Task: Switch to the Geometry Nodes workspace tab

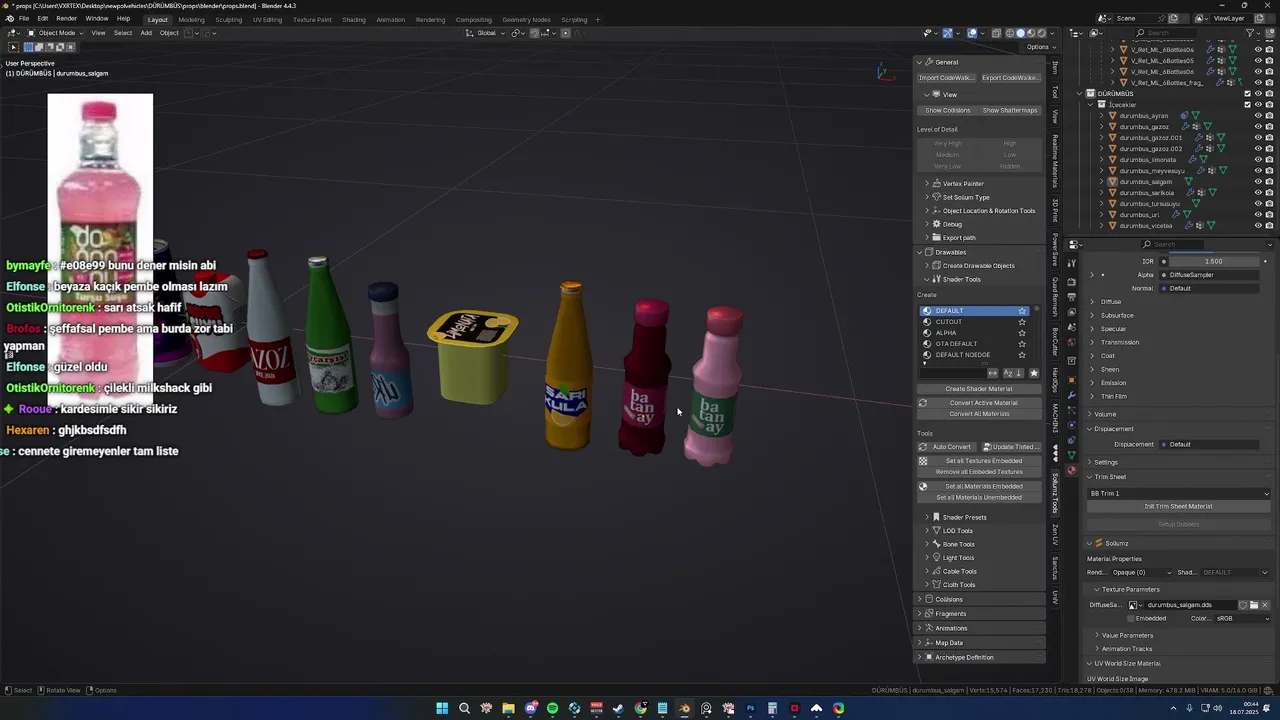Action: point(526,19)
